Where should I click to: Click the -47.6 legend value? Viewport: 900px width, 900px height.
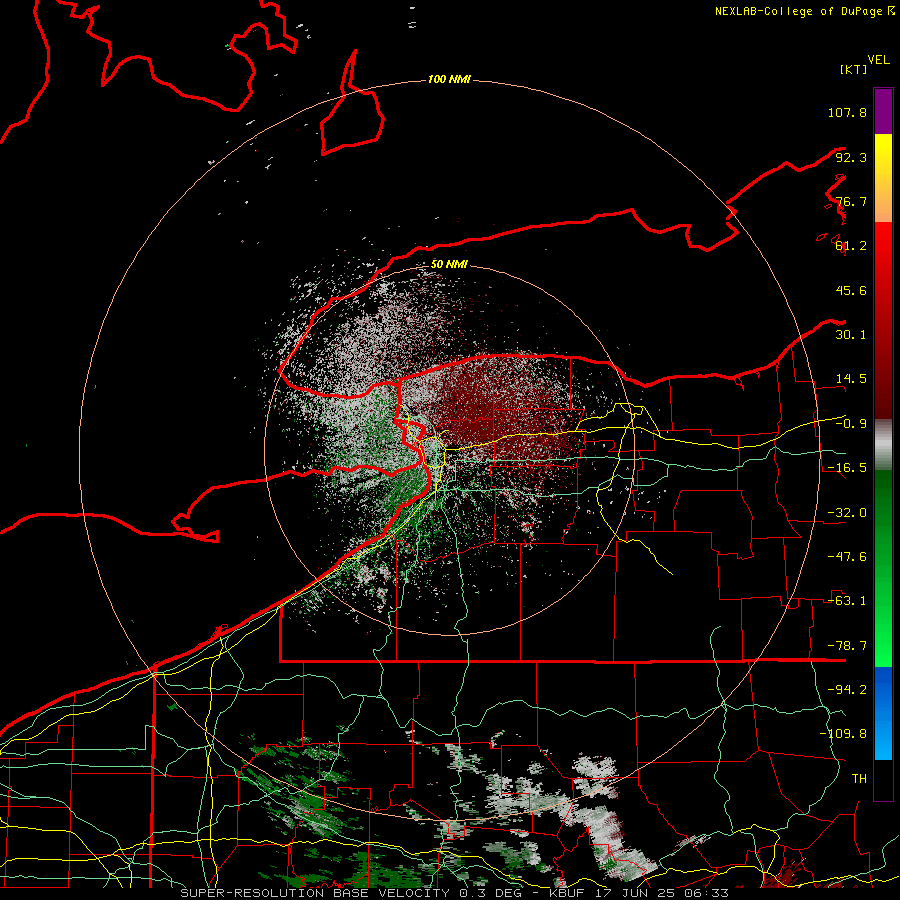pyautogui.click(x=847, y=557)
